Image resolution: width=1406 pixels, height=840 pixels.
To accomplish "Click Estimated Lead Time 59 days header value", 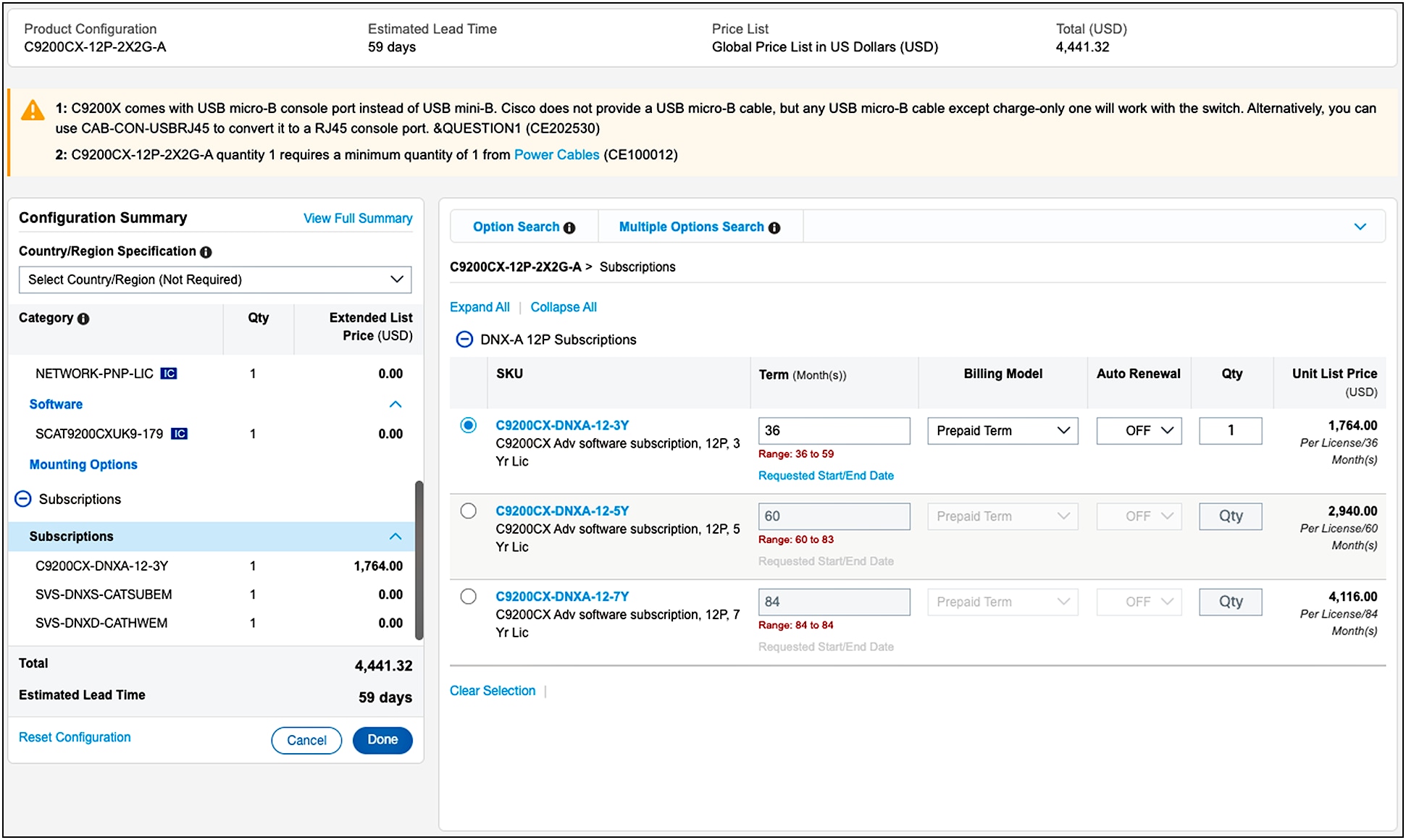I will (392, 47).
